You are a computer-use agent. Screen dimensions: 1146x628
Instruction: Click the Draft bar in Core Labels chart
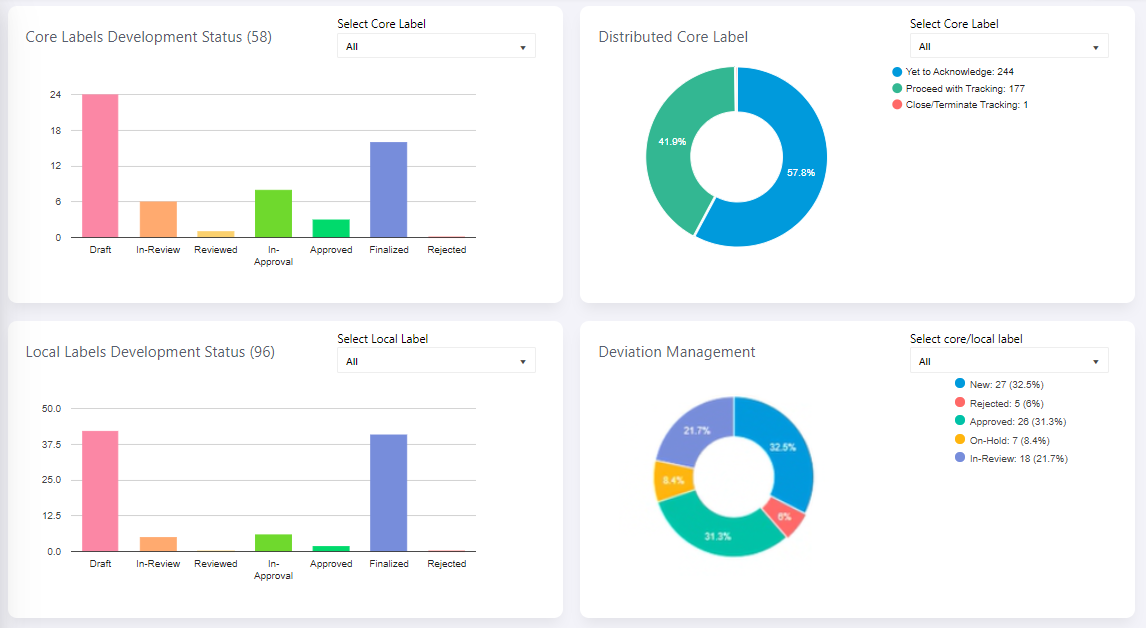click(100, 166)
